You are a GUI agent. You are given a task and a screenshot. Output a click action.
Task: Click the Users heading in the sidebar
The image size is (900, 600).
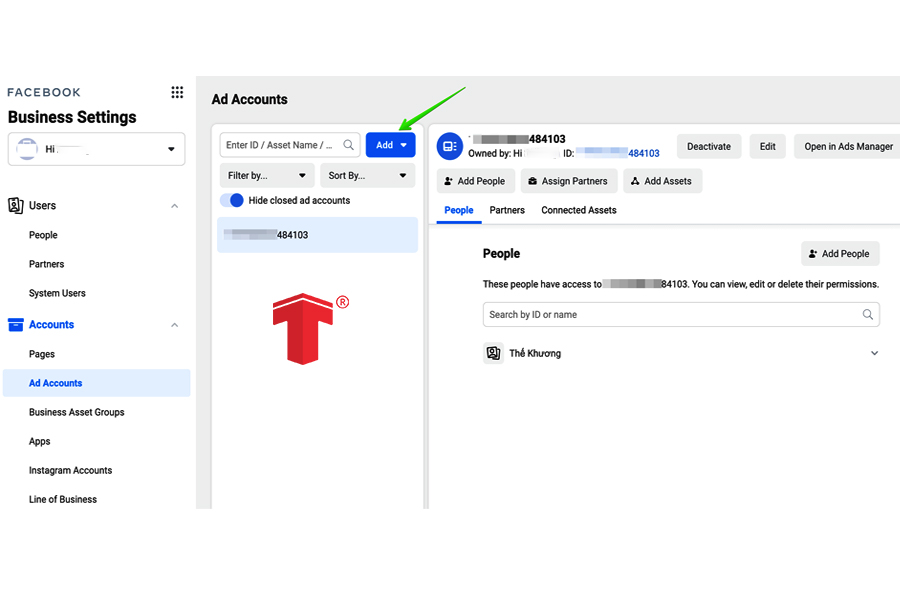pos(42,206)
